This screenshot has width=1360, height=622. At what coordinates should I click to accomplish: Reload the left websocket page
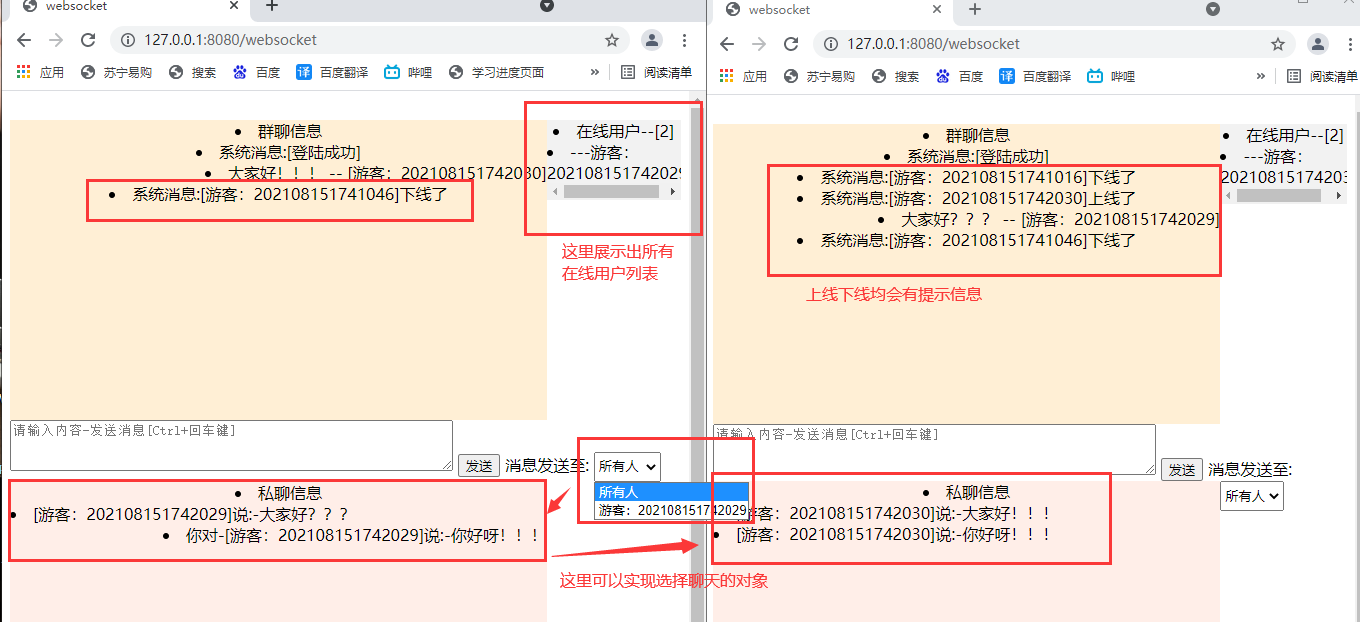coord(87,40)
